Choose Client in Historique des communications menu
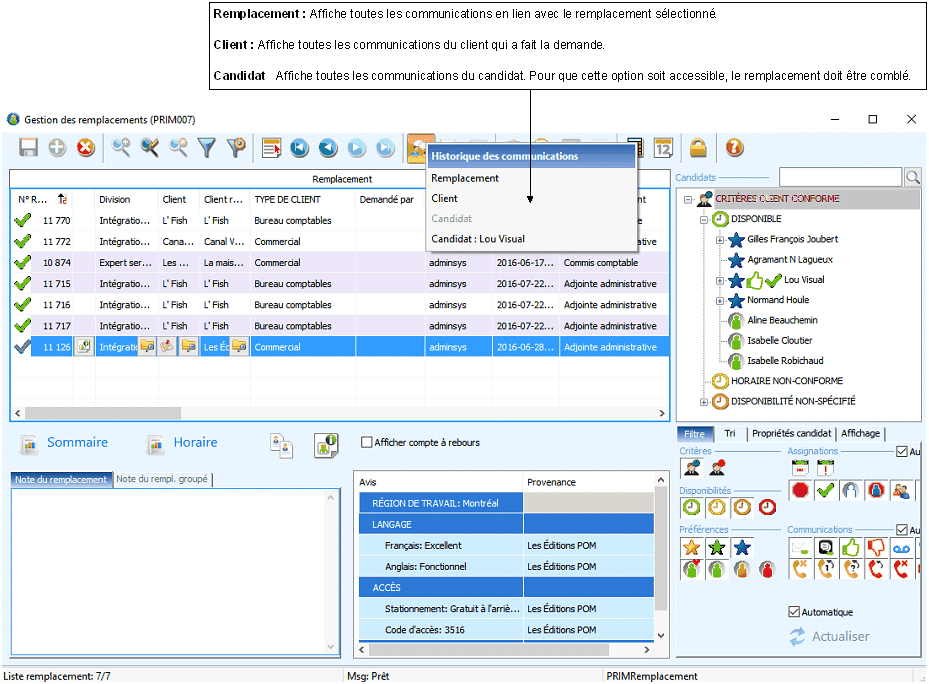Viewport: 929px width, 684px height. point(445,198)
